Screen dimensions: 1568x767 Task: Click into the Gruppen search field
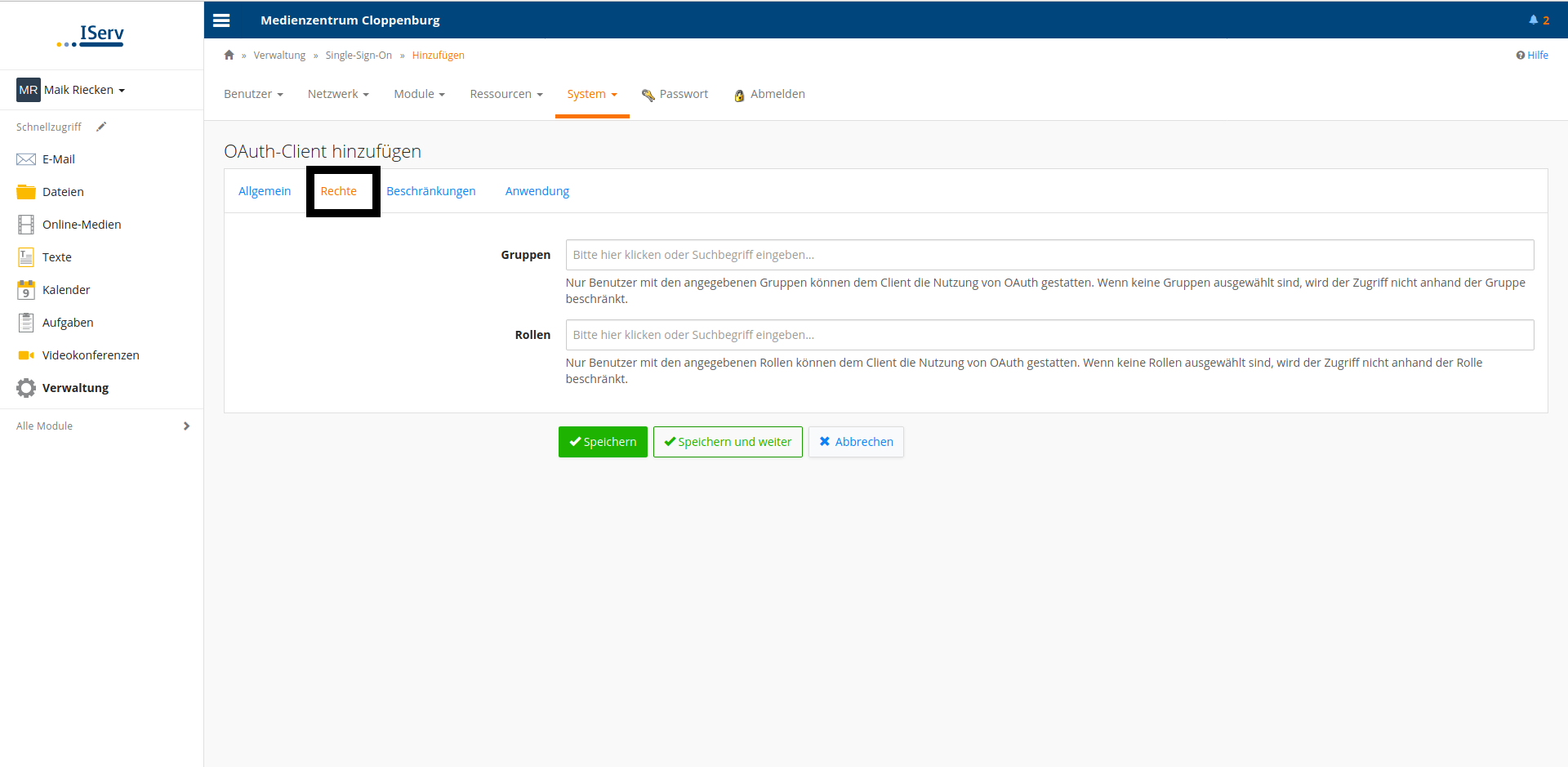point(1049,255)
